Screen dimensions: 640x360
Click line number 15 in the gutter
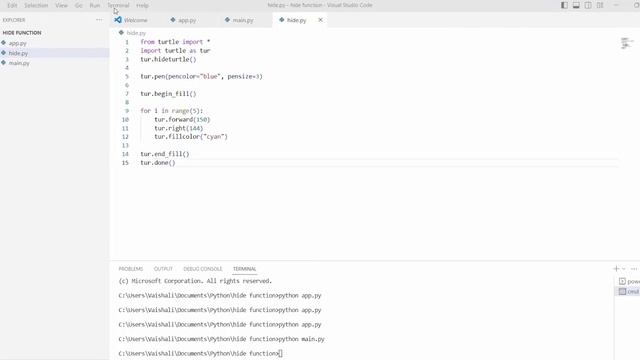pos(125,162)
